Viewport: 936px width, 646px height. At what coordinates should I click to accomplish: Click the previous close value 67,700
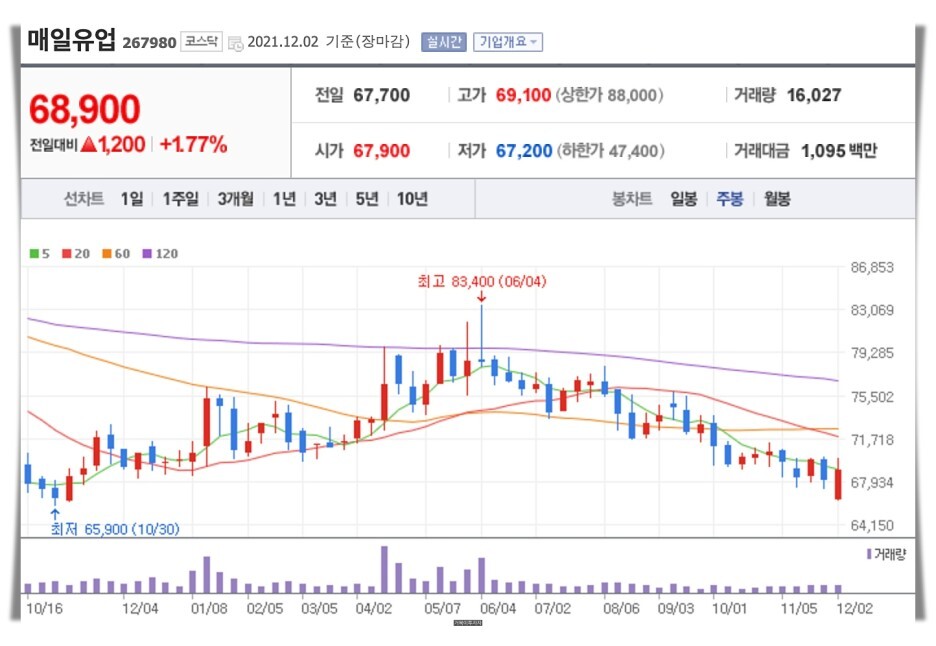(381, 95)
